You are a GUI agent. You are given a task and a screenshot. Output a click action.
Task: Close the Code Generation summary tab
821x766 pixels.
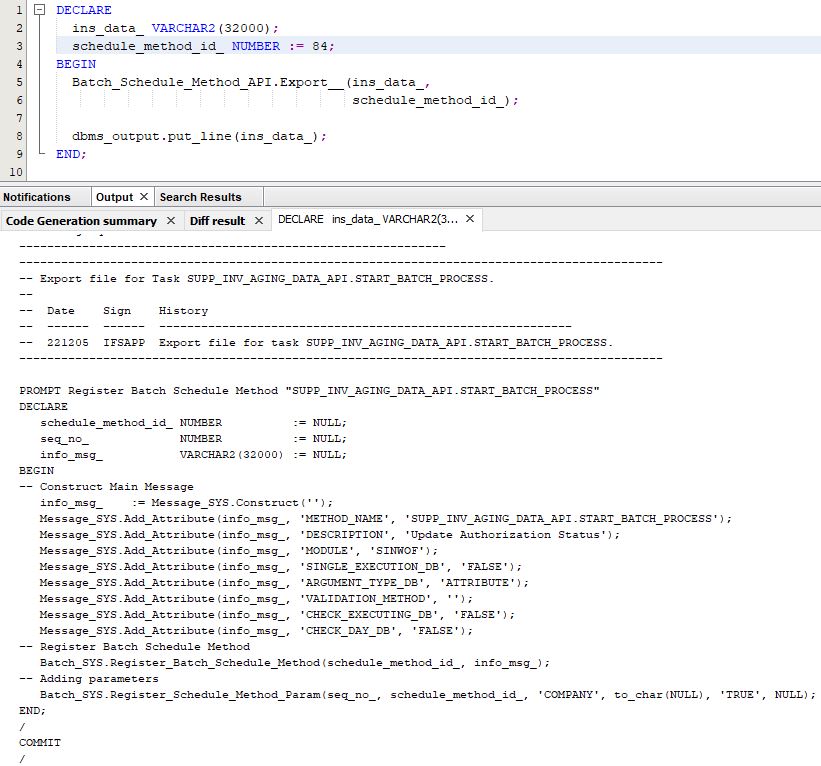[171, 221]
